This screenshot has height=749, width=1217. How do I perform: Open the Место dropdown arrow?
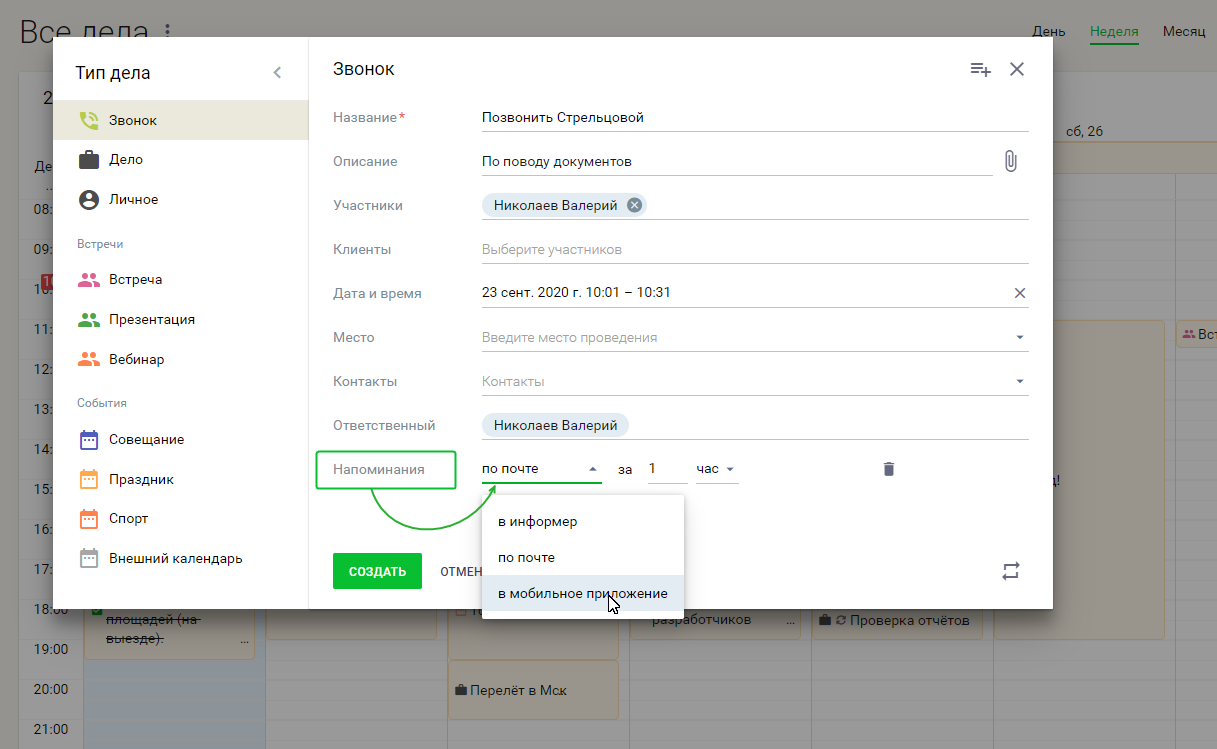click(x=1020, y=338)
